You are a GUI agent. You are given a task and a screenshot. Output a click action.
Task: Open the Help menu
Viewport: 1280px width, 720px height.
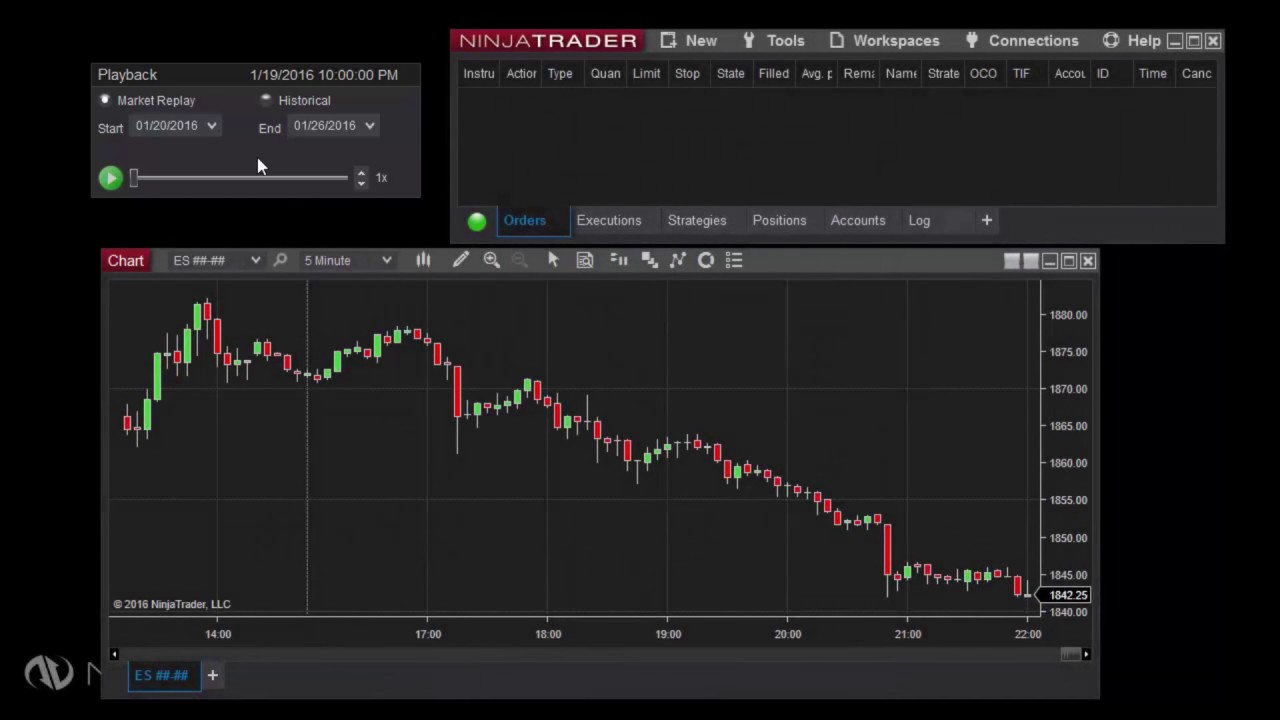coord(1132,41)
